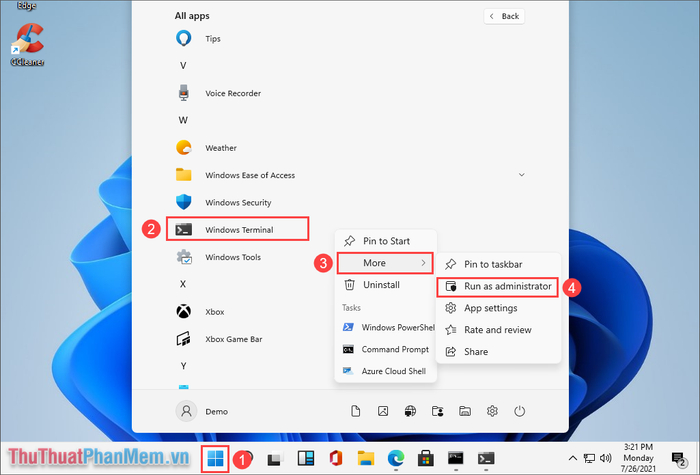Select the CCleaner desktop shortcut
Image resolution: width=700 pixels, height=475 pixels.
tap(28, 45)
